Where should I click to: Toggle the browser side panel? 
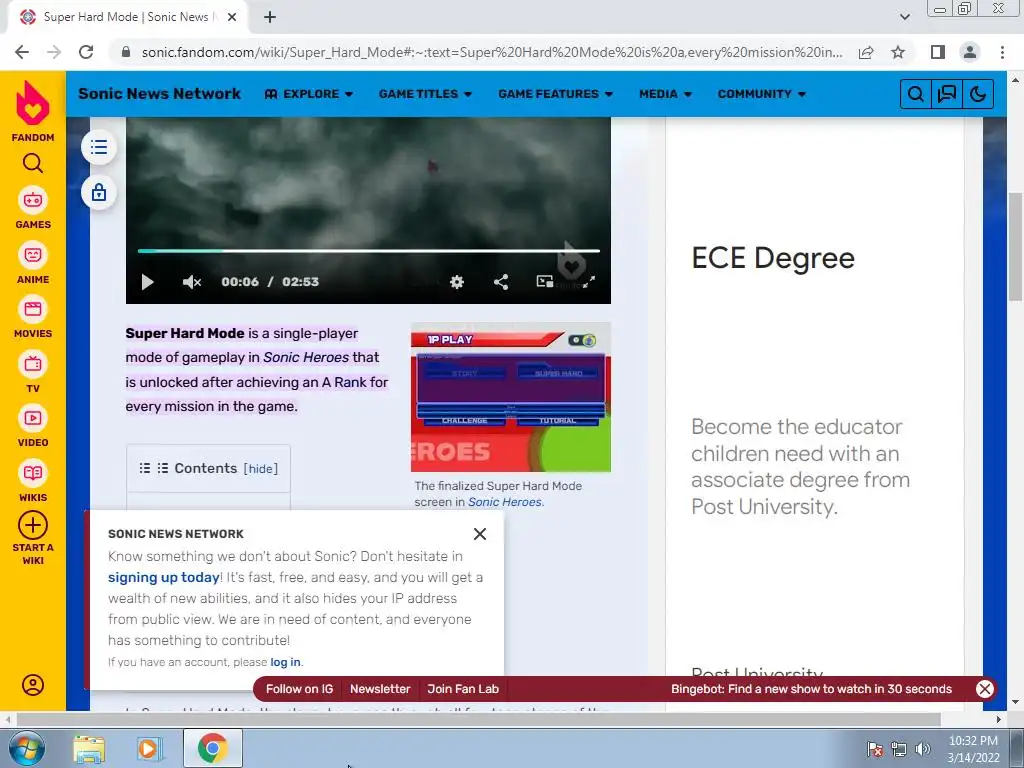click(x=938, y=52)
